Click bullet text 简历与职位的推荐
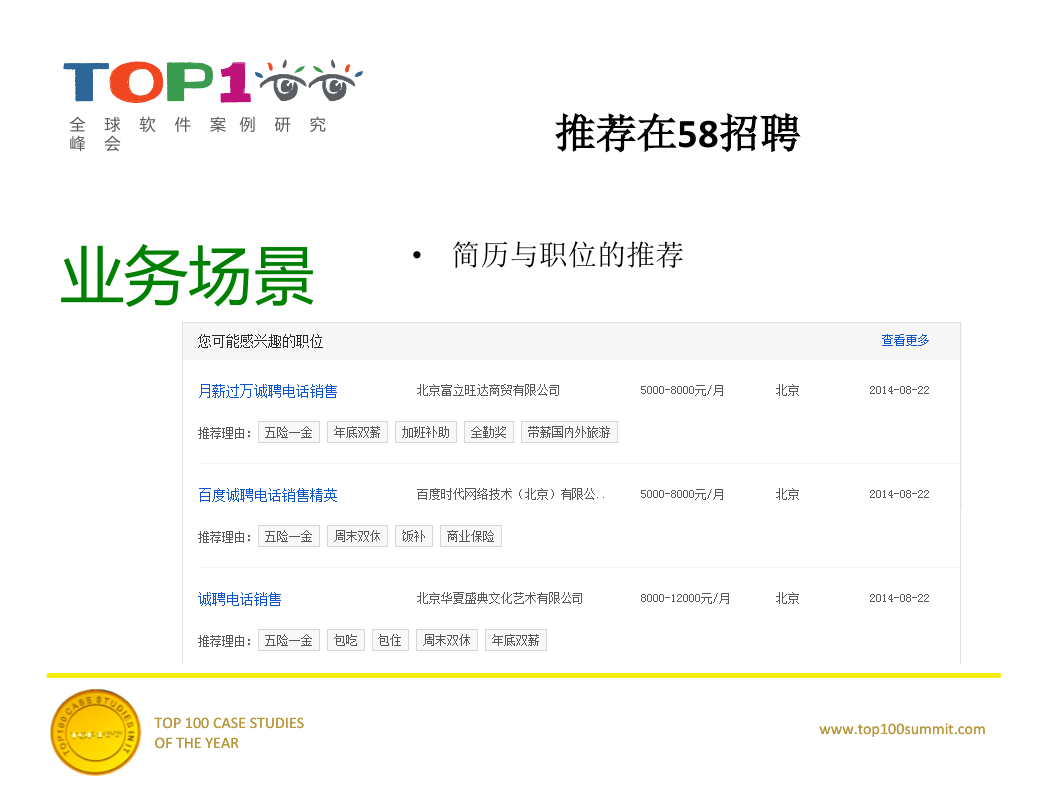 [568, 255]
